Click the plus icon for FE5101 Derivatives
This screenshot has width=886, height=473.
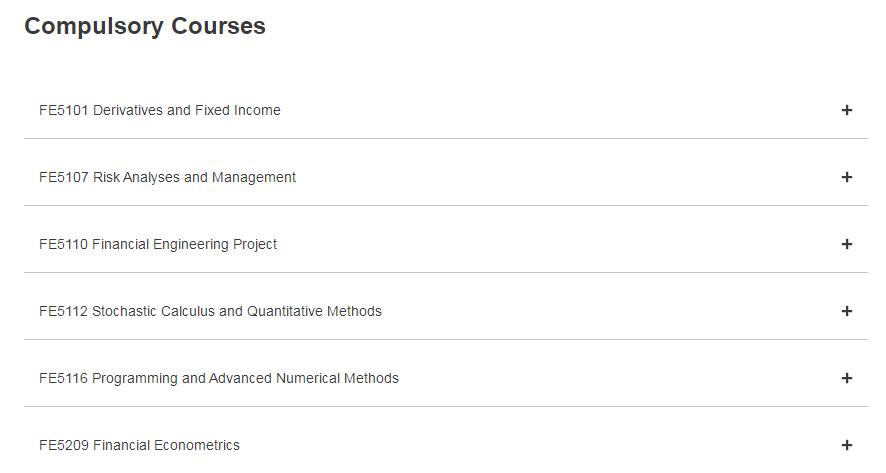coord(846,110)
